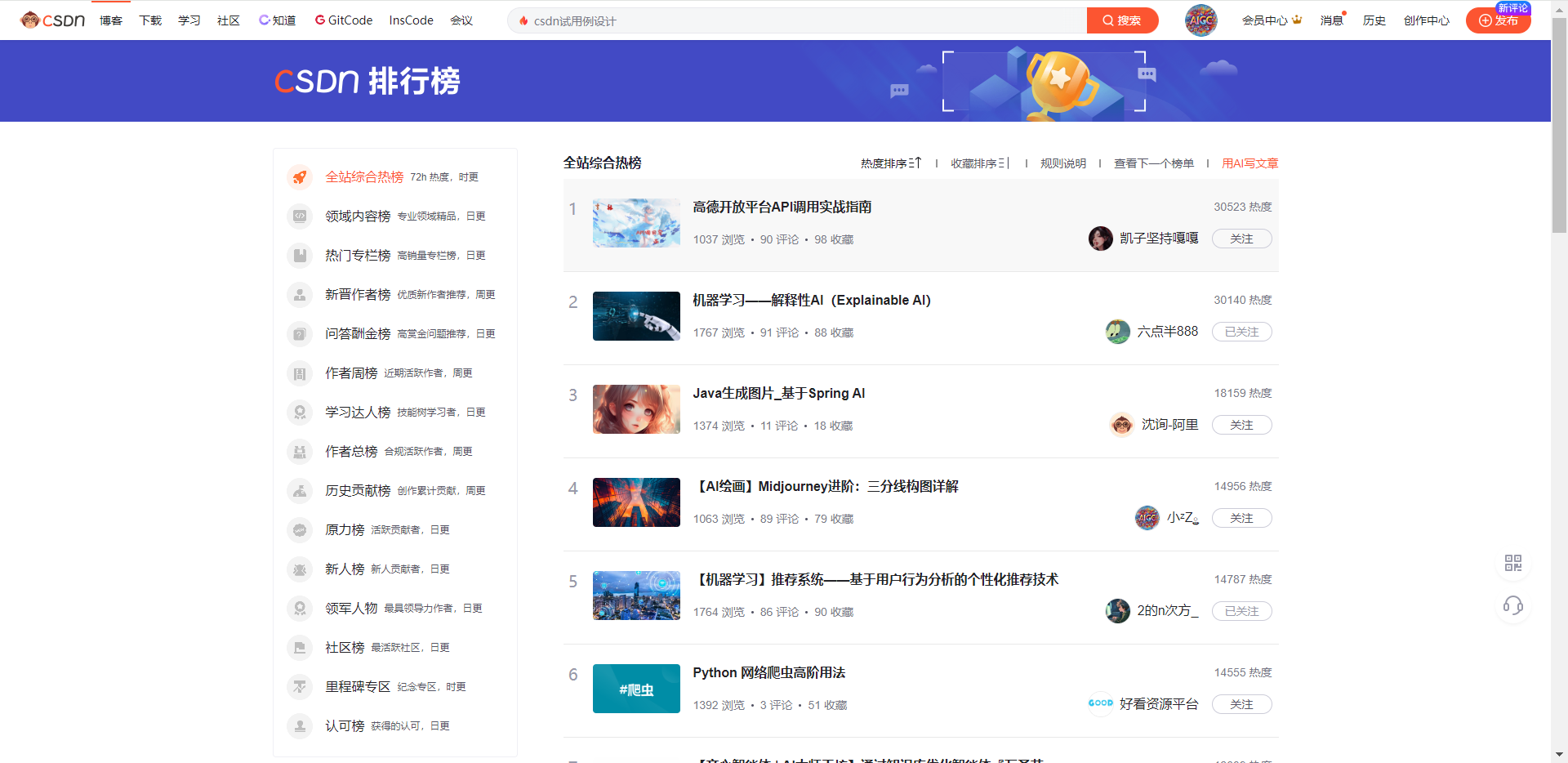1568x763 pixels.
Task: Open the GitCode nav item
Action: click(x=344, y=20)
